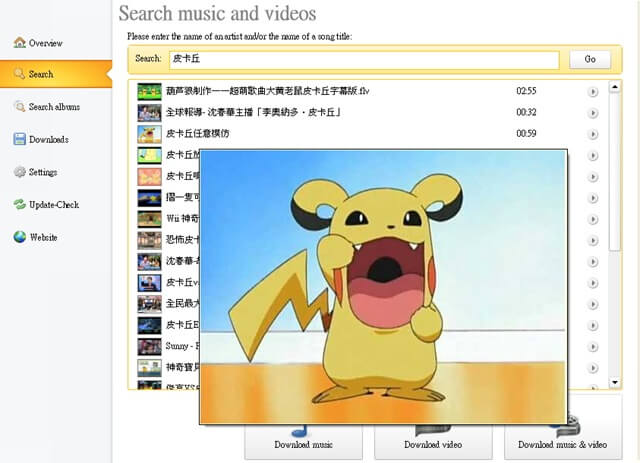The width and height of the screenshot is (640, 463).
Task: Click the Pikachu video preview popup
Action: point(383,287)
